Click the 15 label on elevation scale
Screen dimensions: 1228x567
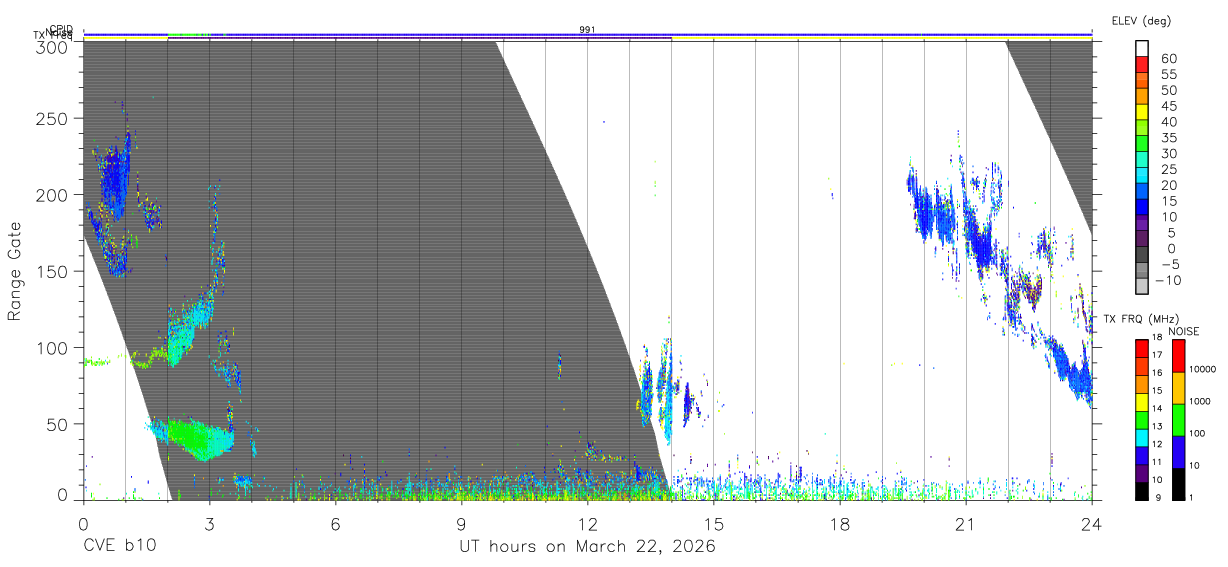(1168, 201)
